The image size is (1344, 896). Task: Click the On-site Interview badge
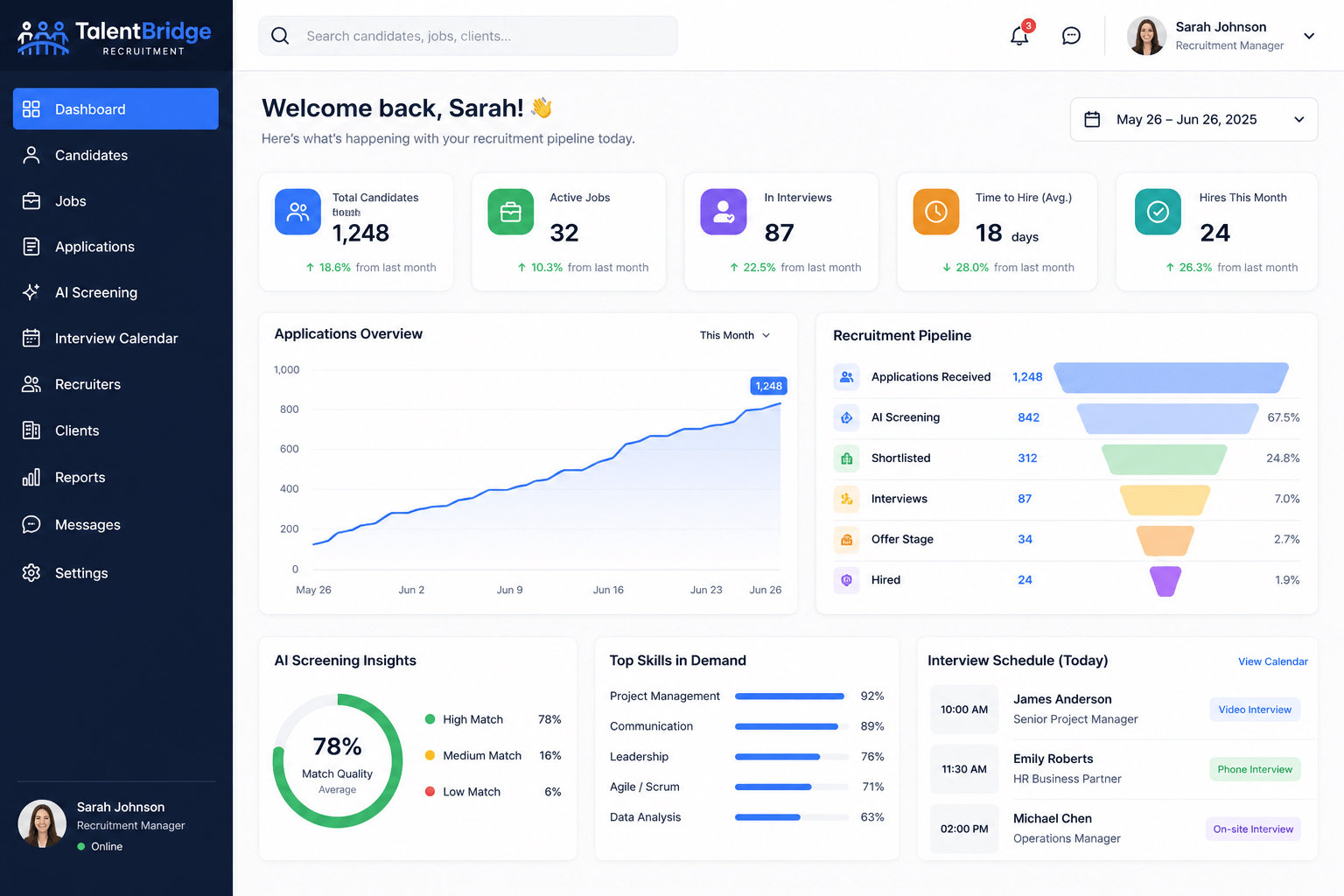(1253, 829)
